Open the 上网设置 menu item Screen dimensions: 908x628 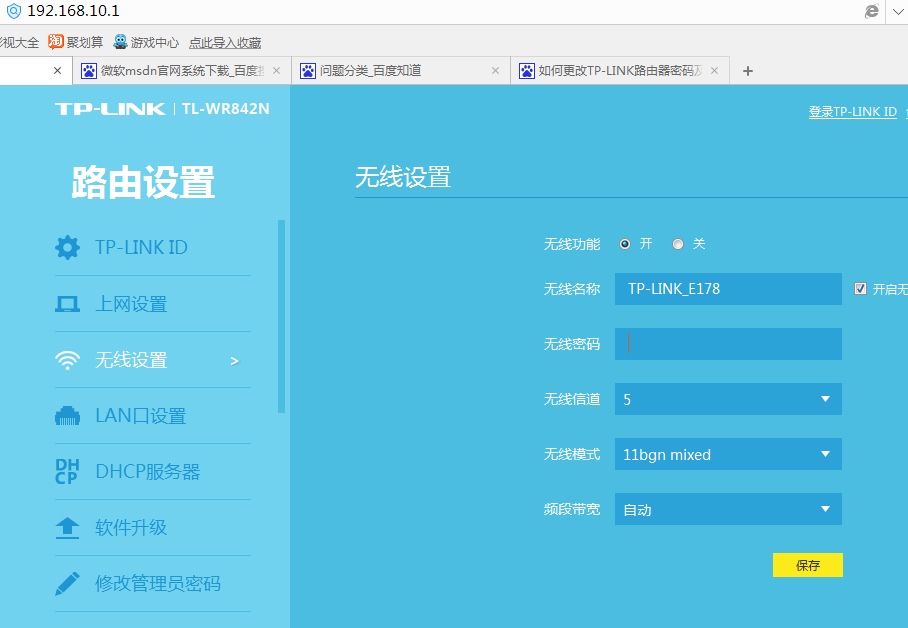153,304
